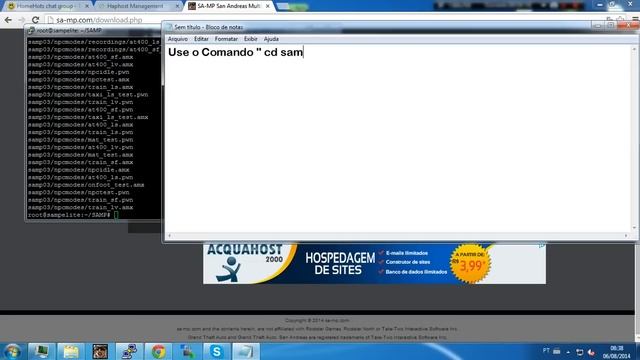The height and width of the screenshot is (360, 640).
Task: Open the Ajuda menu in Notepad
Action: (x=271, y=39)
